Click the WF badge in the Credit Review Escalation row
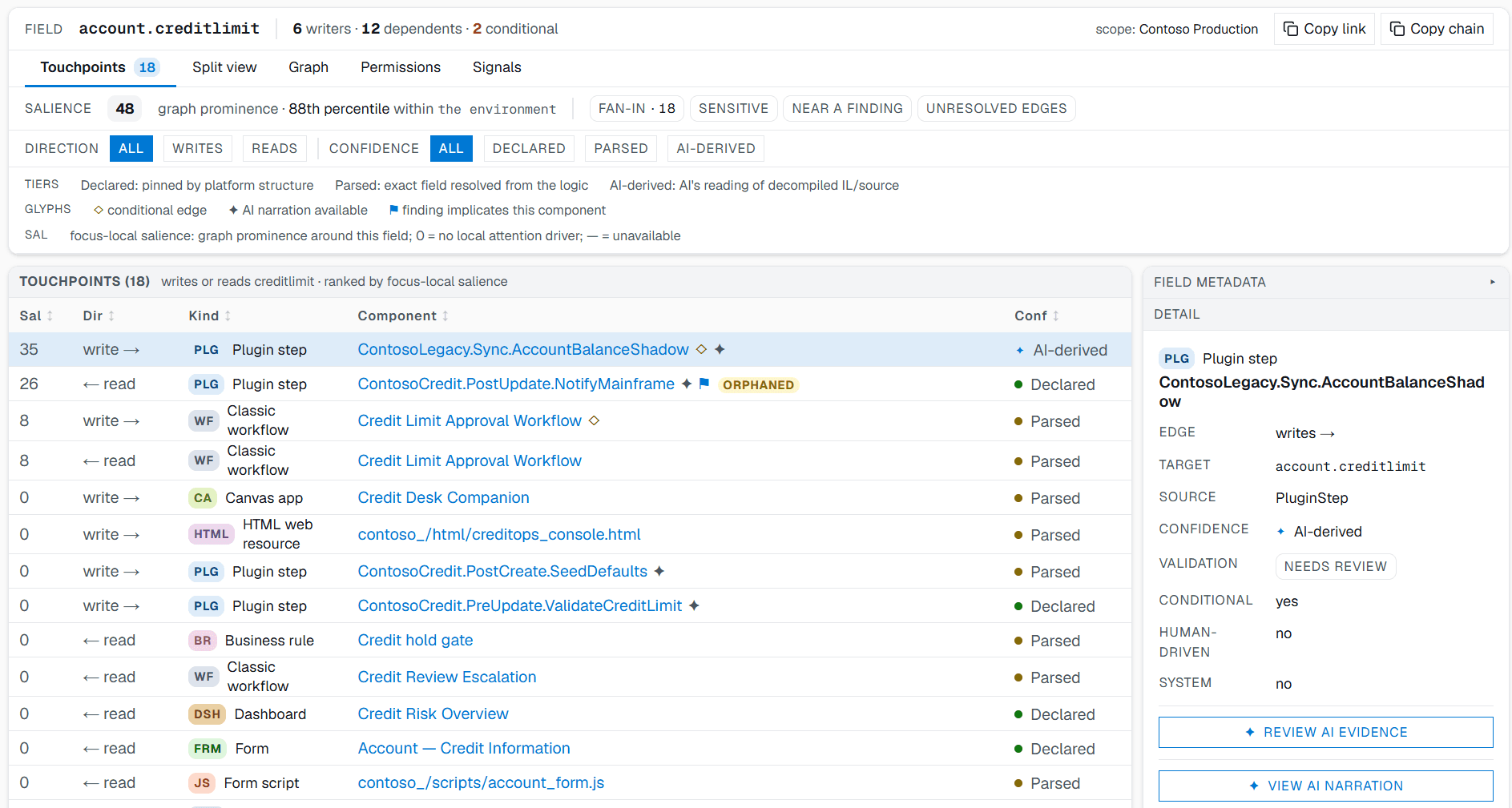Screen dimensions: 1512x808 204,677
